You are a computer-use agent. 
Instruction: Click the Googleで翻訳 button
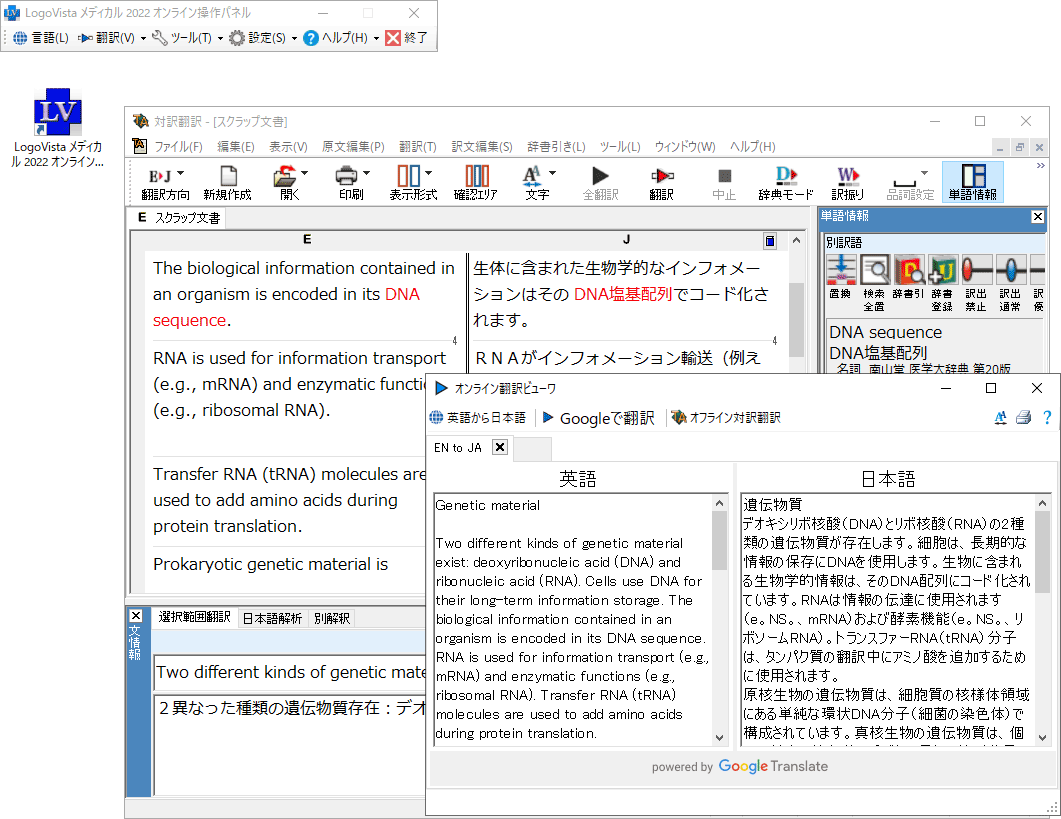(x=599, y=418)
